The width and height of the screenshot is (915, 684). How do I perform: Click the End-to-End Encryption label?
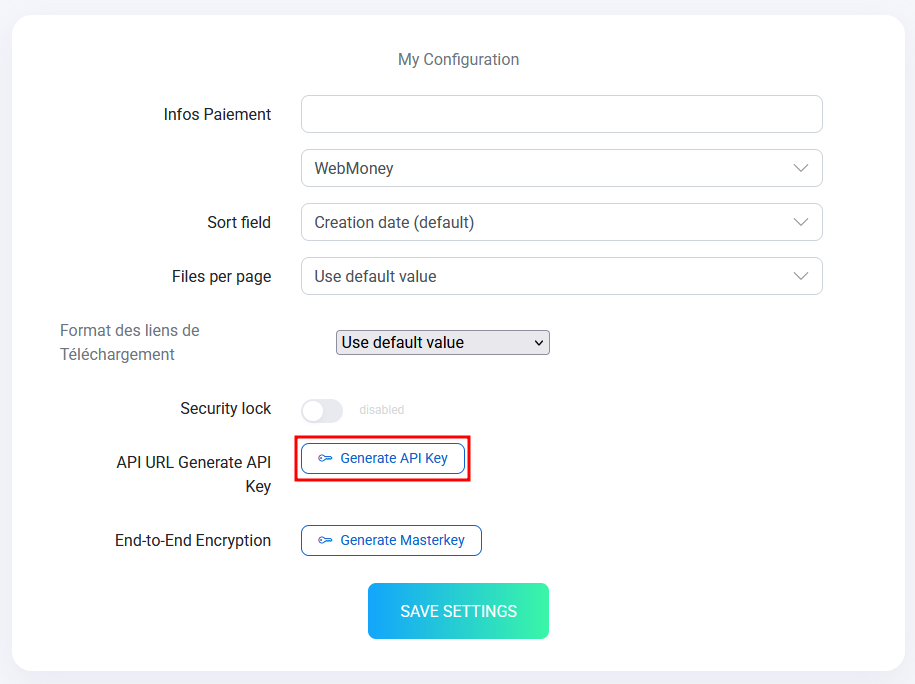point(193,540)
